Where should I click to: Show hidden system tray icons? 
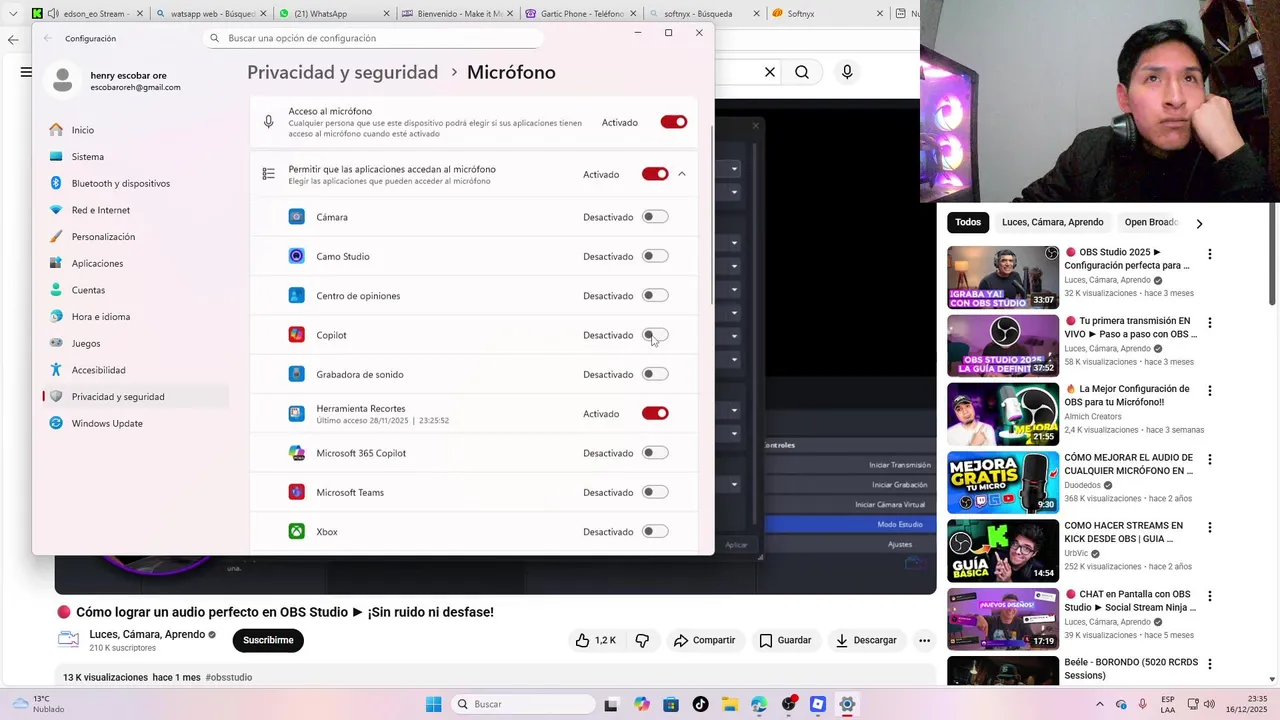coord(1100,704)
